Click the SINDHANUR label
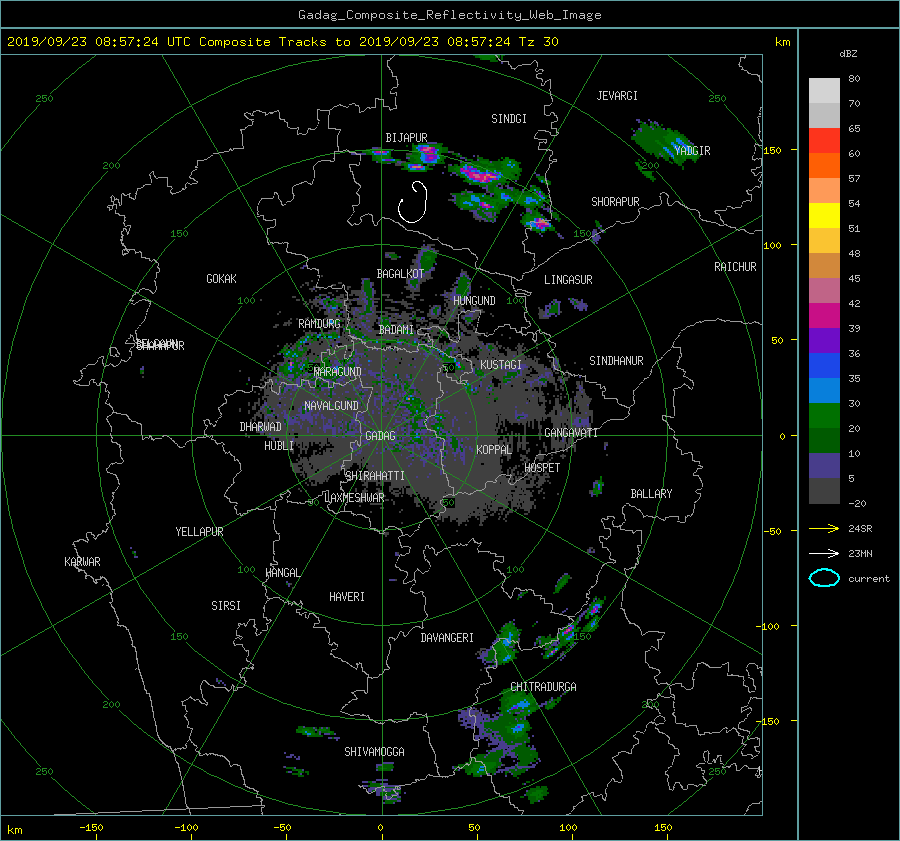The height and width of the screenshot is (841, 900). pos(616,361)
